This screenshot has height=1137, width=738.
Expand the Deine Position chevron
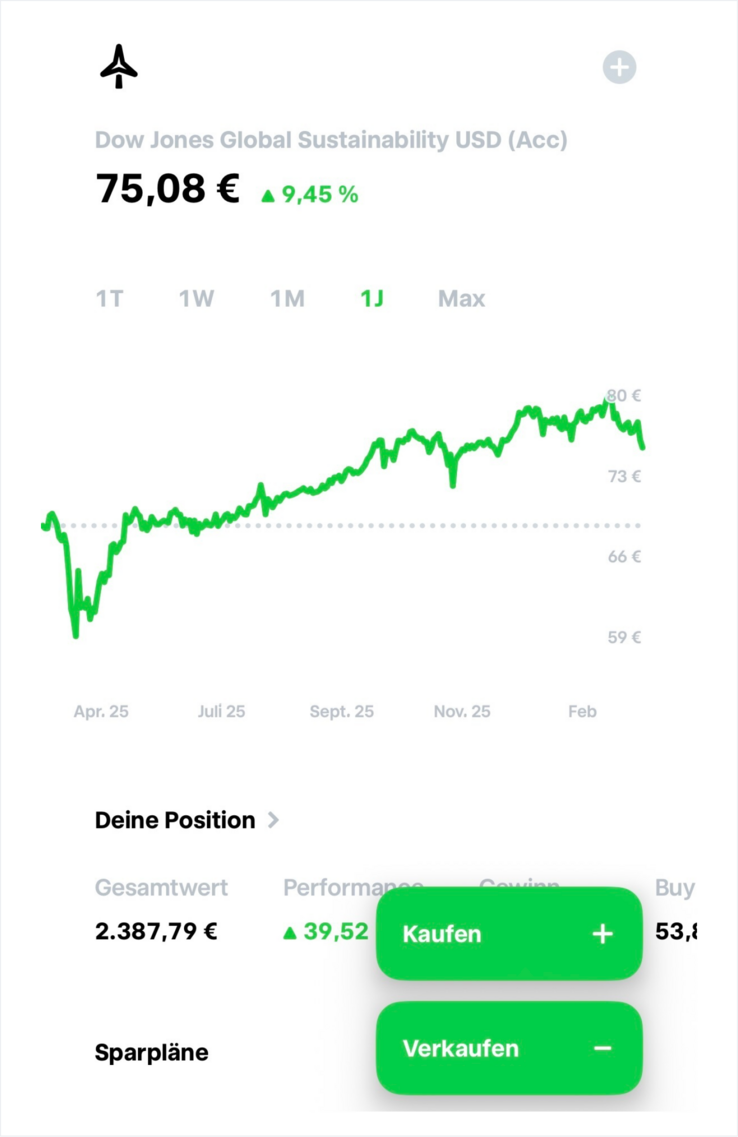point(274,820)
